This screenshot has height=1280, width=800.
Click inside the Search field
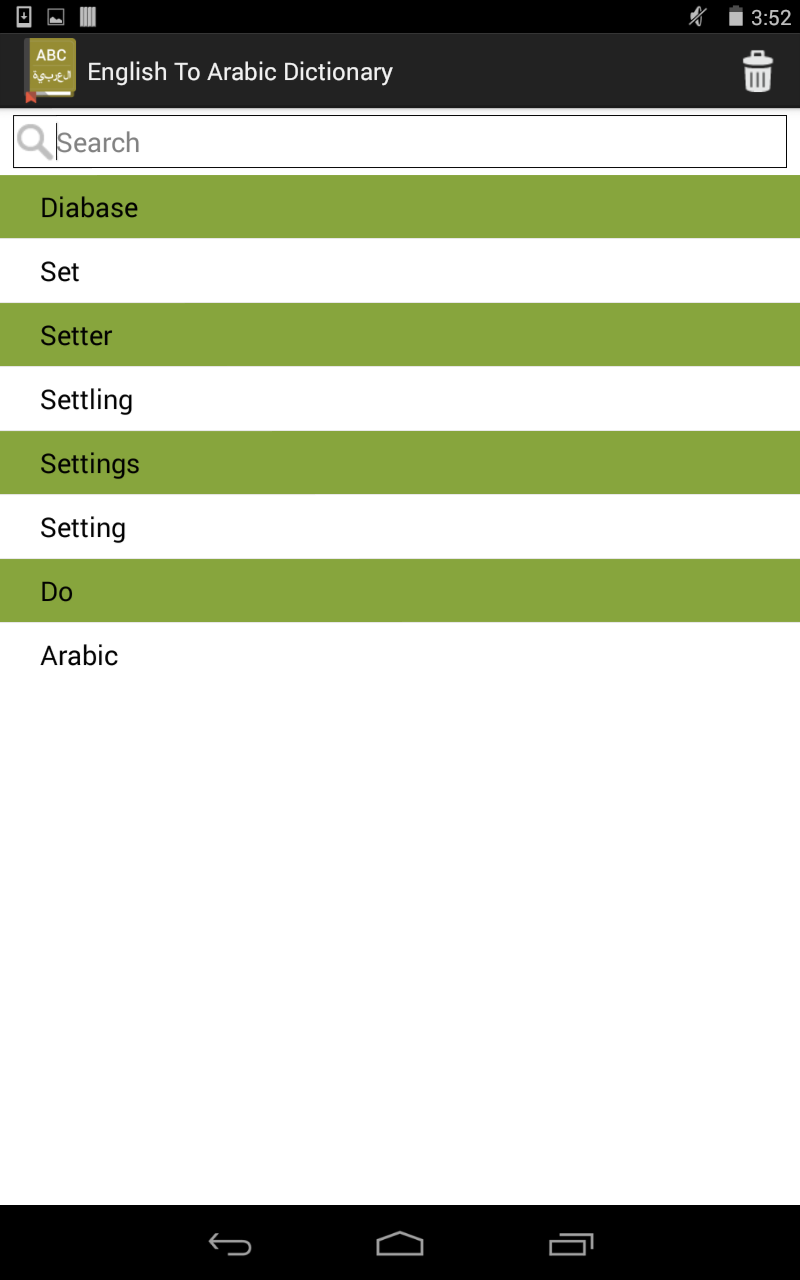tap(400, 141)
